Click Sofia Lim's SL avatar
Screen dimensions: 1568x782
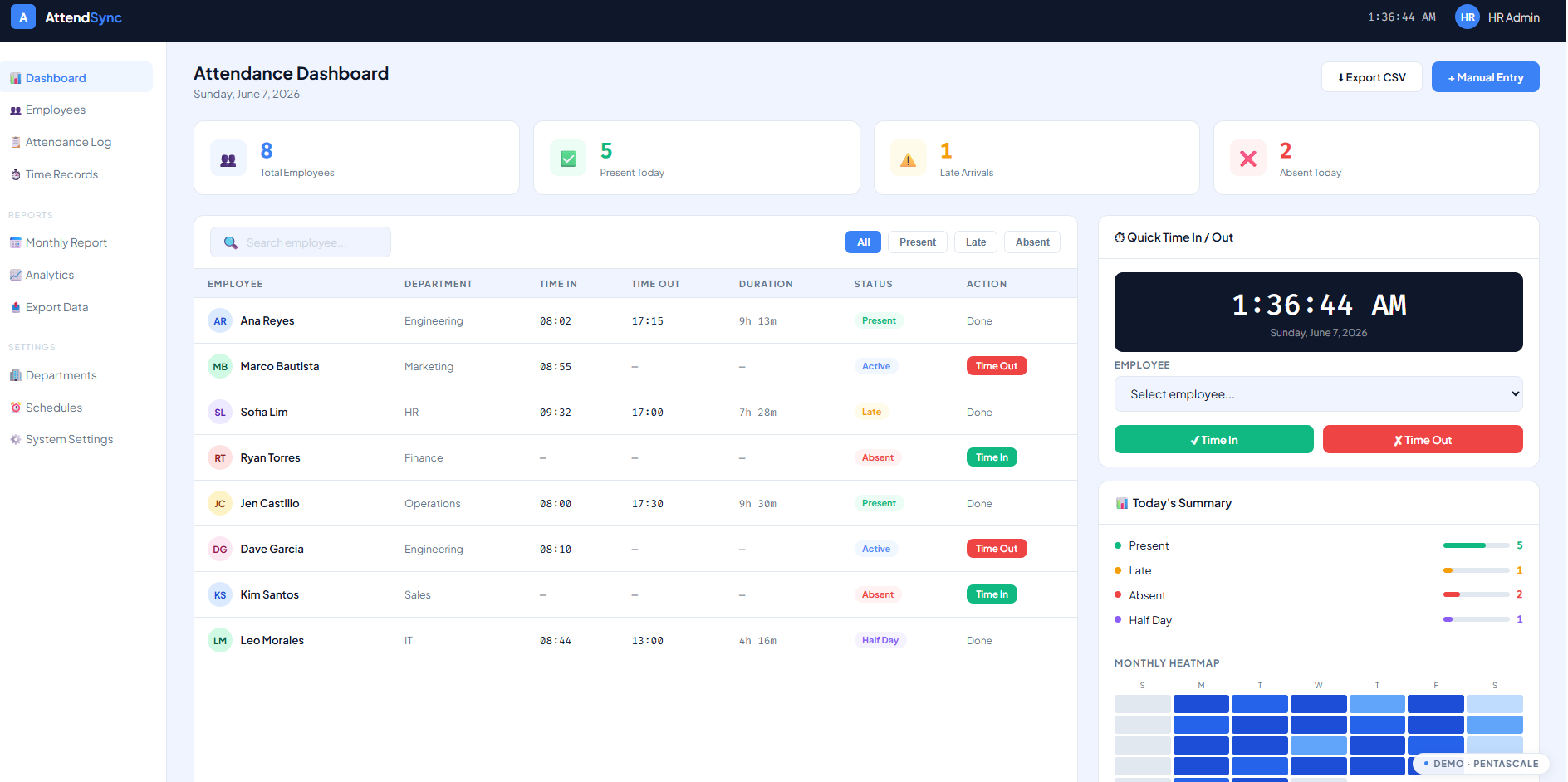point(220,412)
